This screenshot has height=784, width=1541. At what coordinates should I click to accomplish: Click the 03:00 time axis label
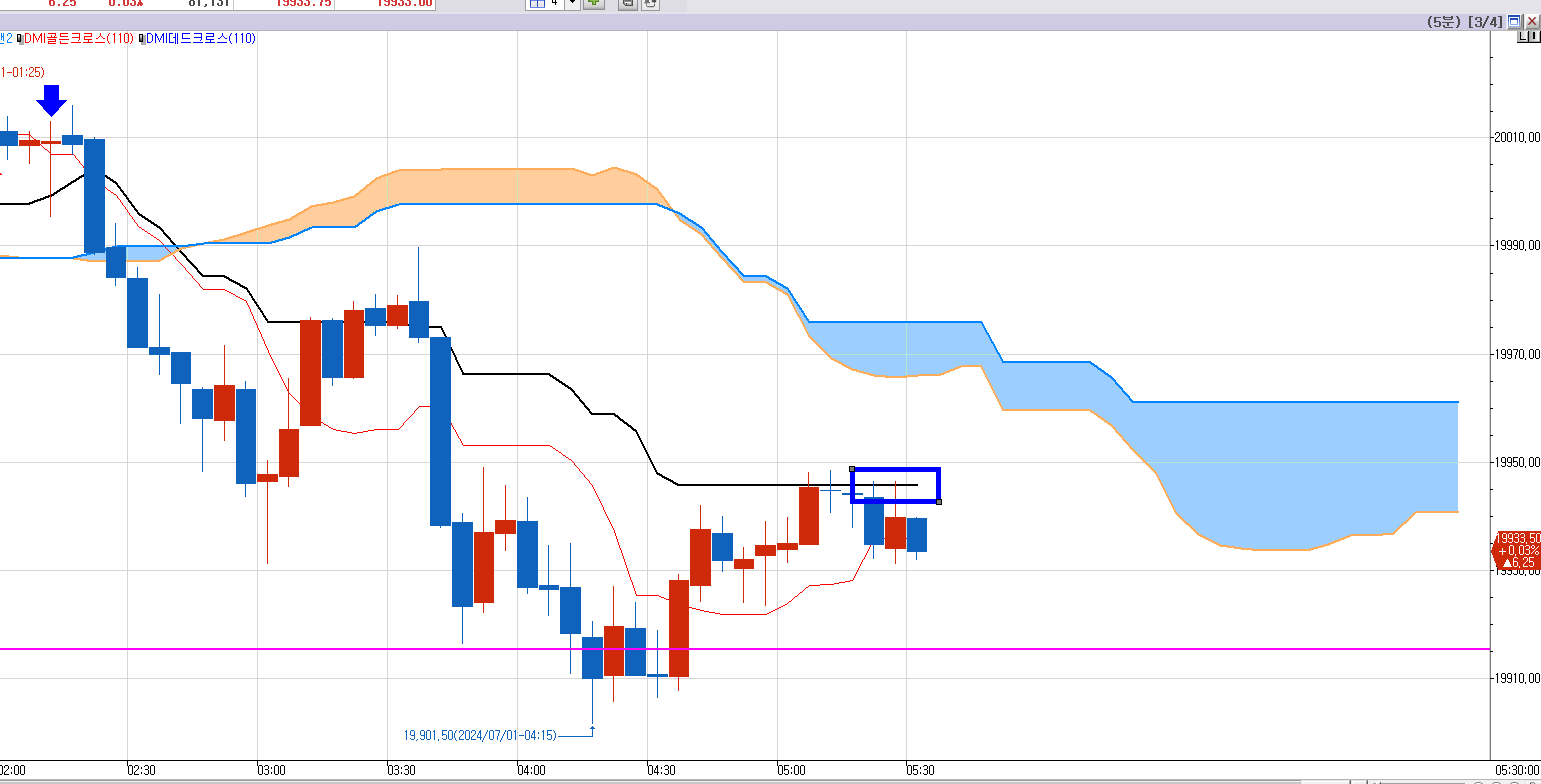tap(271, 770)
